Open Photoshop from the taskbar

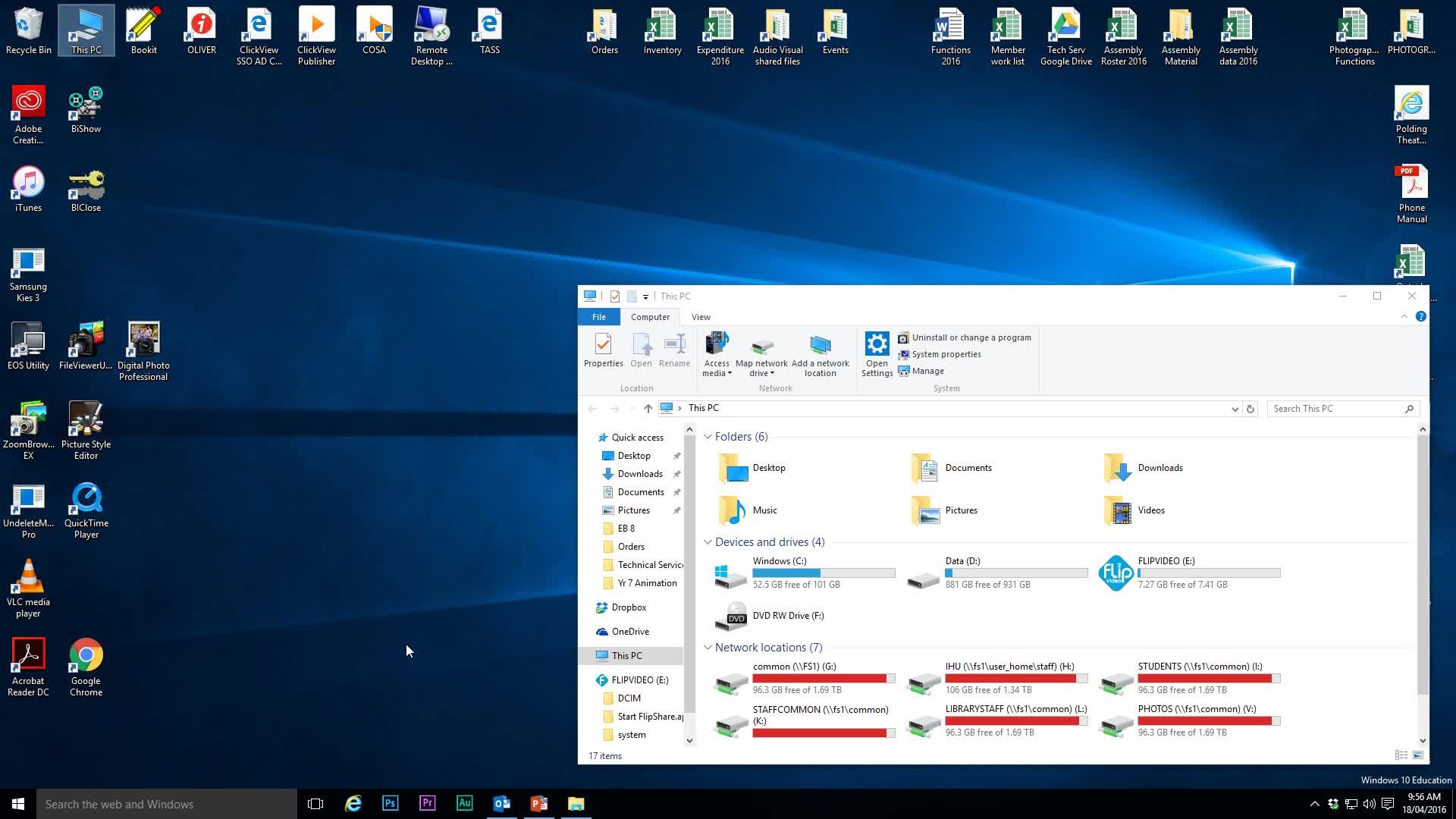point(390,803)
